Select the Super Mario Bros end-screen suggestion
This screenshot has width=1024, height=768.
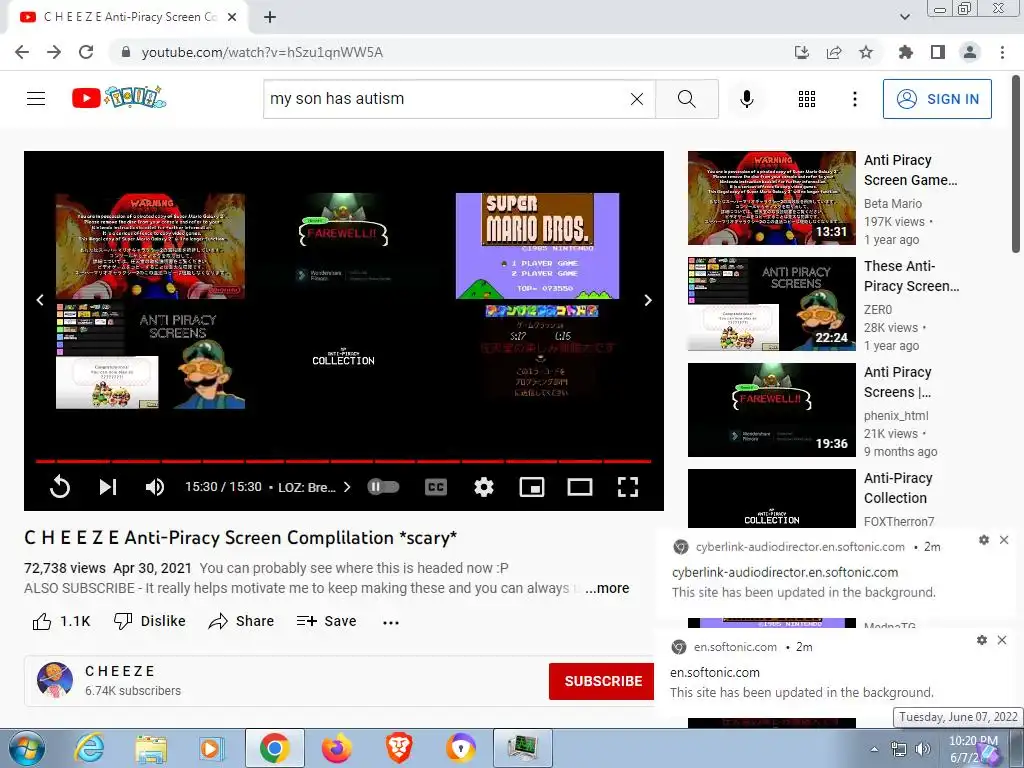coord(537,246)
